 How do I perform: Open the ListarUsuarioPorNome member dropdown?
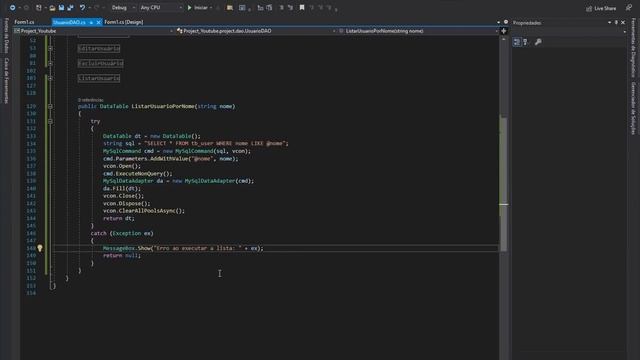coord(418,31)
